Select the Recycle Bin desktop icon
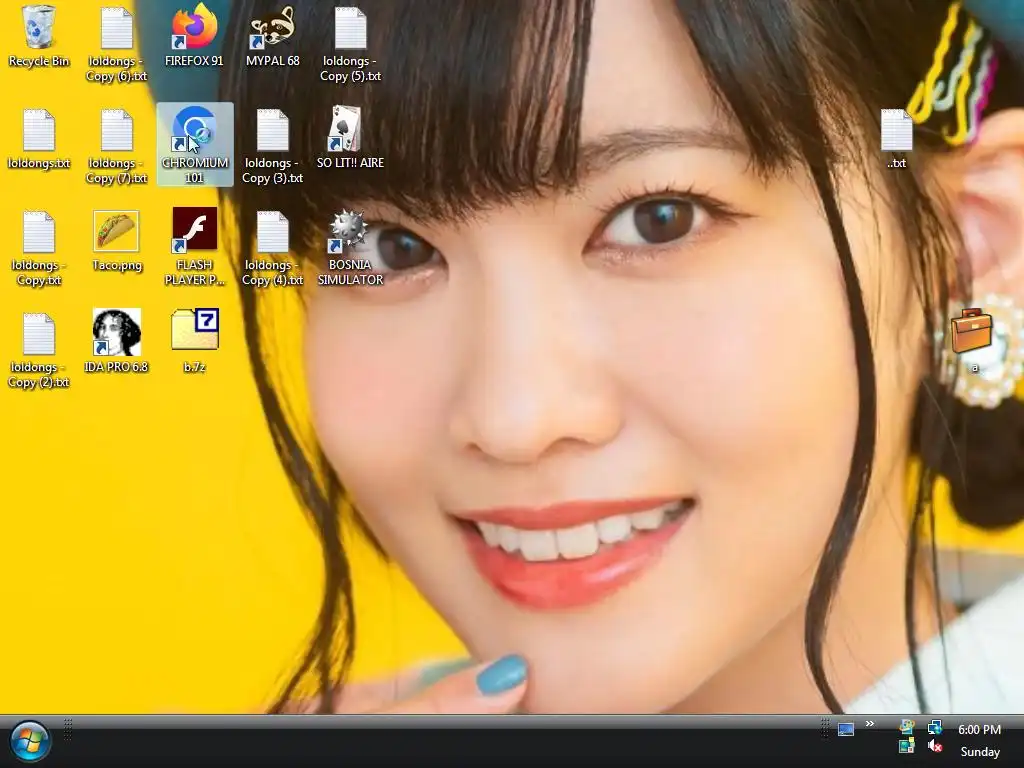This screenshot has height=768, width=1024. click(x=39, y=37)
